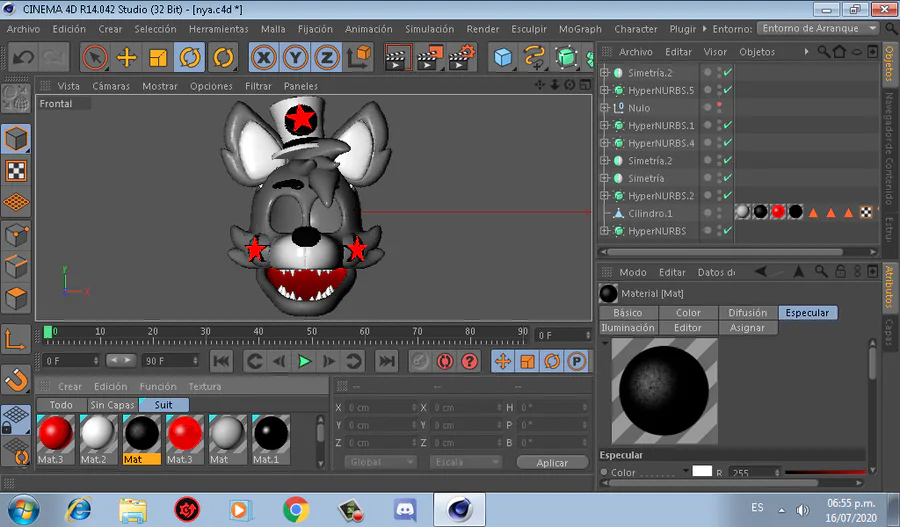Screen dimensions: 900x527
Task: Expand the top Simetría.2 object hierarchy
Action: tap(605, 73)
